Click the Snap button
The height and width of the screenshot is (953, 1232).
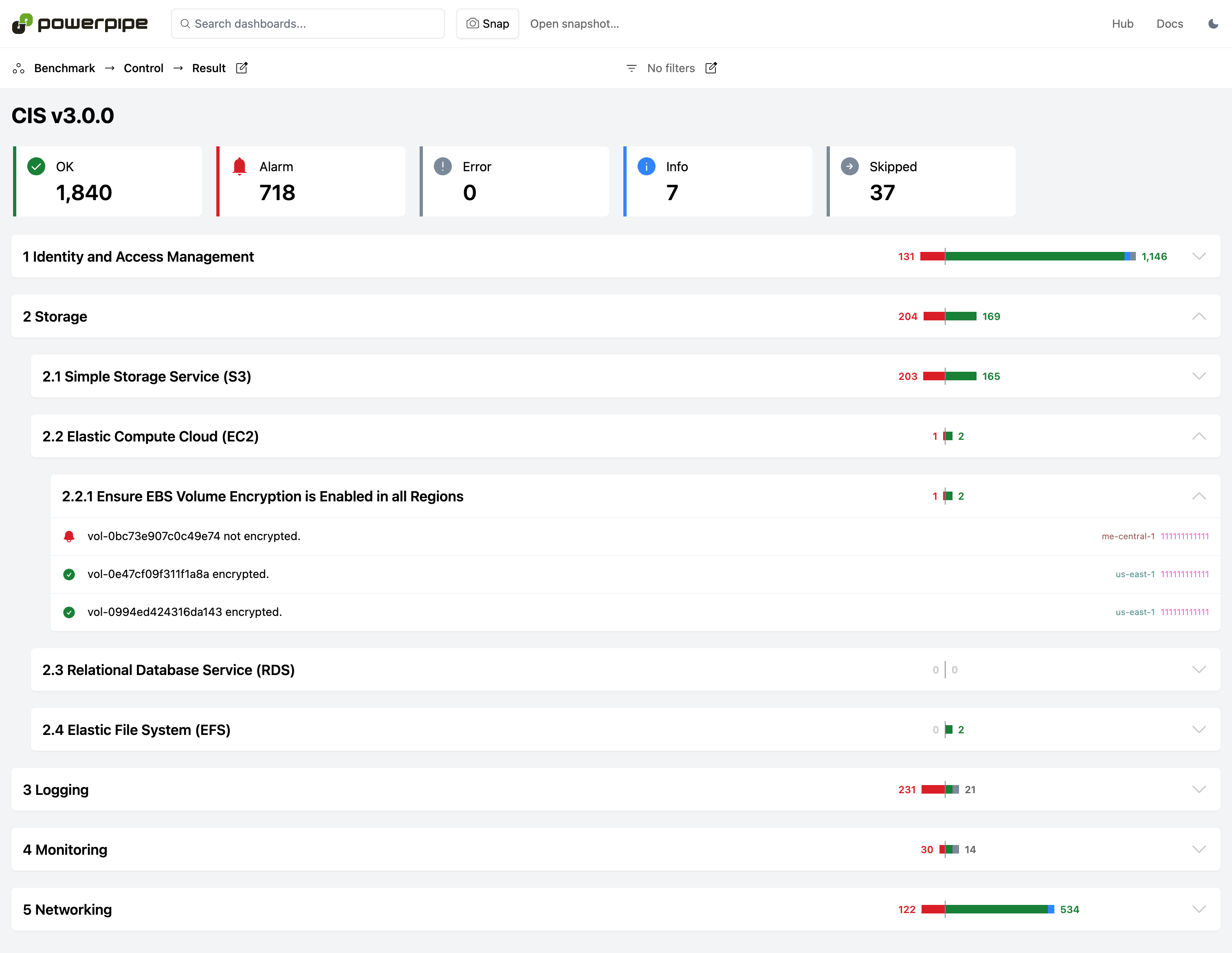coord(487,24)
